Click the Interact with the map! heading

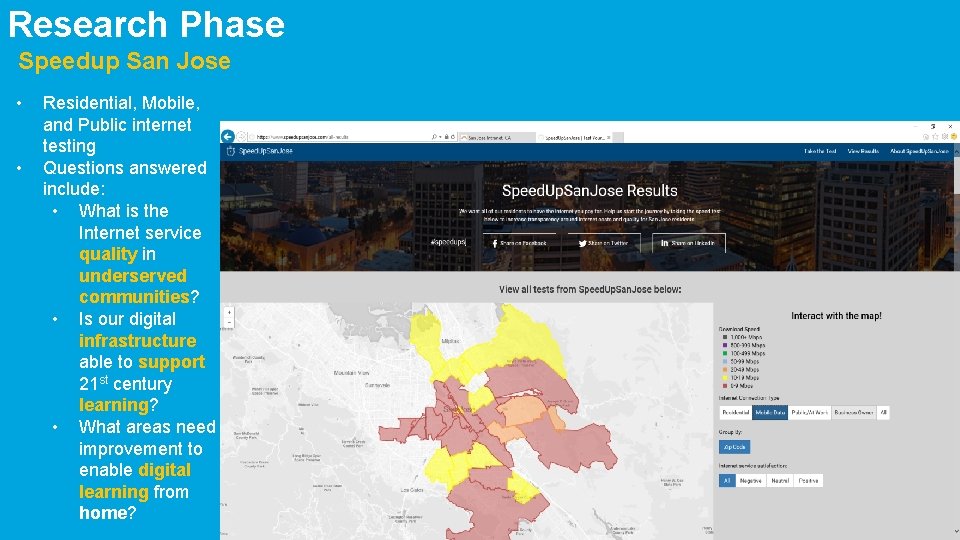coord(836,316)
